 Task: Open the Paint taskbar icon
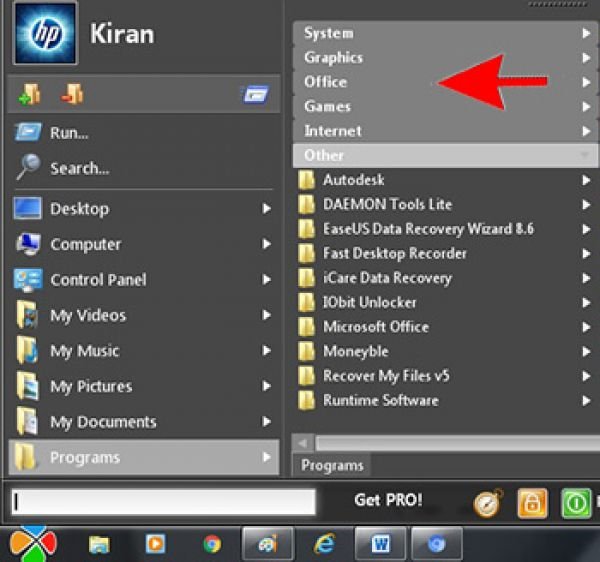tap(268, 544)
